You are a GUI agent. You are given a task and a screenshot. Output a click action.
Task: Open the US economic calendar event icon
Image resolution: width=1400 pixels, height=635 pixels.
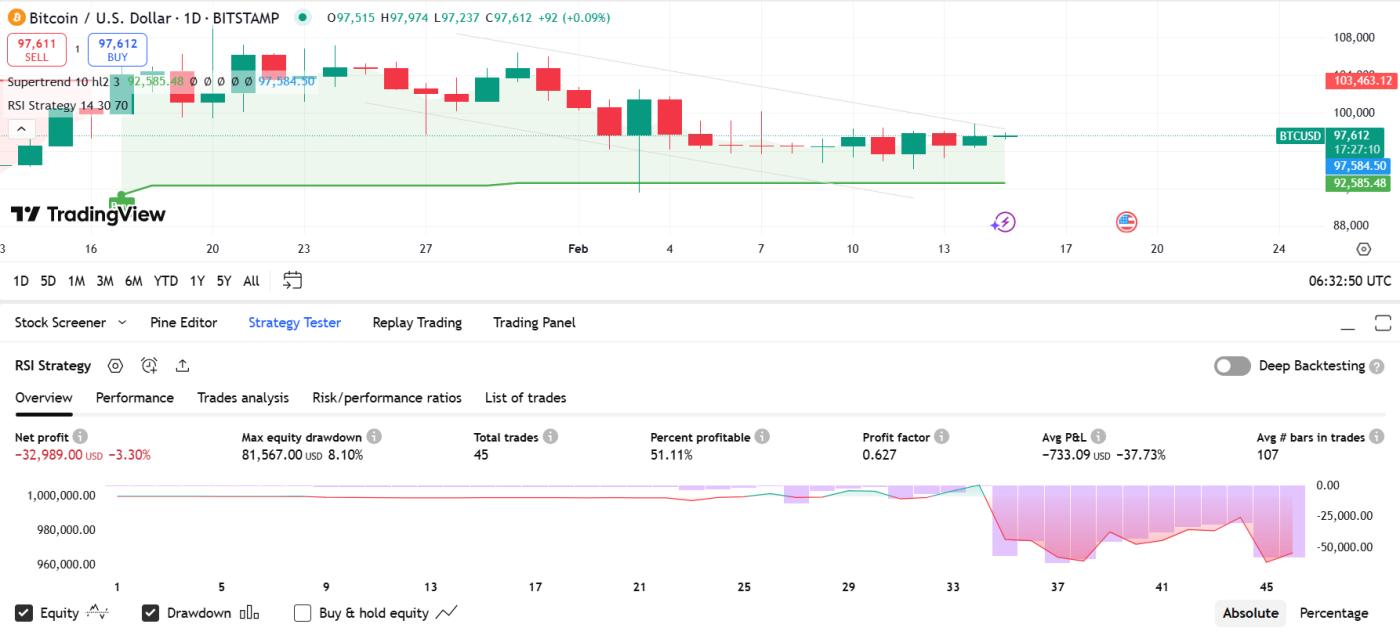1126,222
